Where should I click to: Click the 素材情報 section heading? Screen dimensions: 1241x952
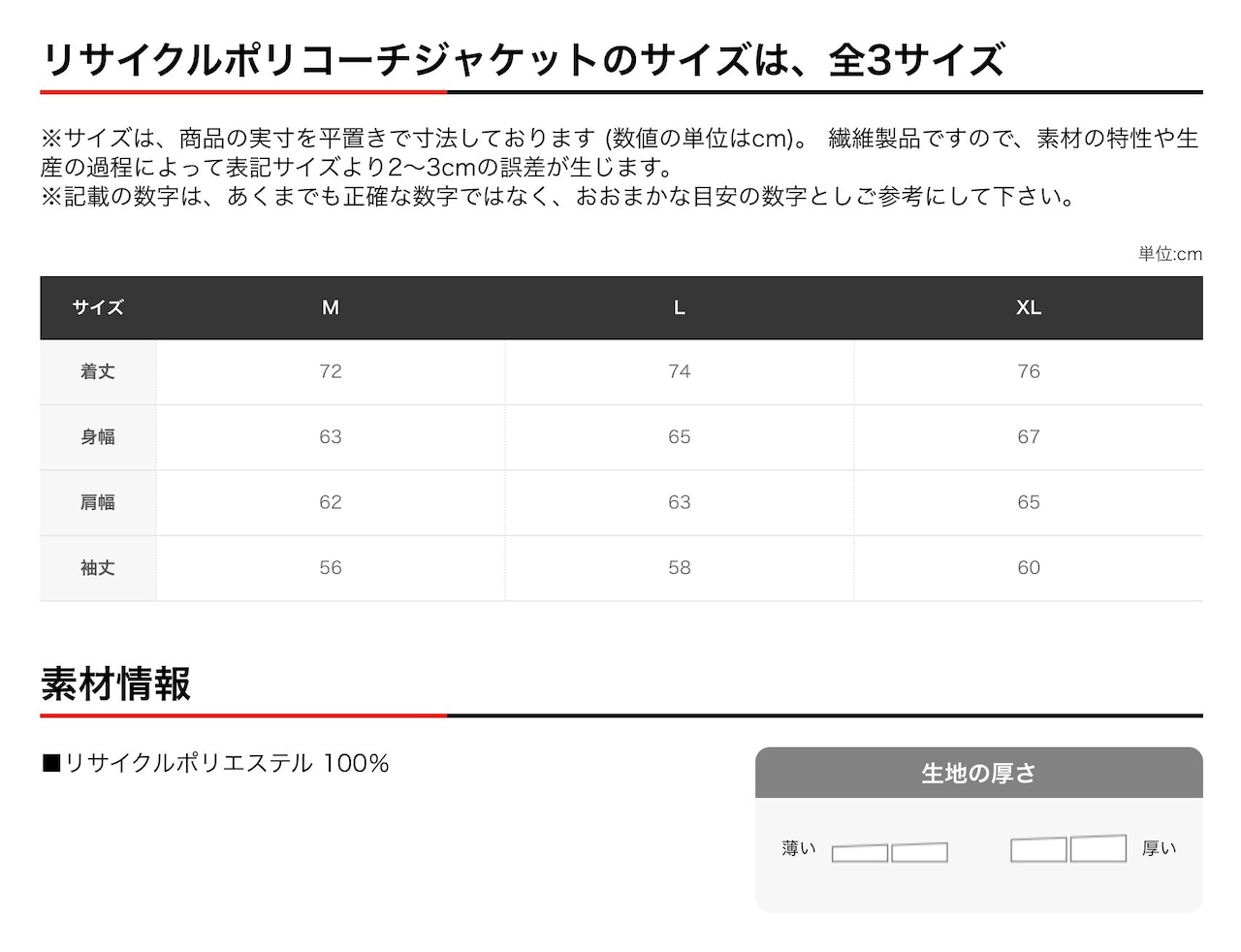(x=116, y=684)
